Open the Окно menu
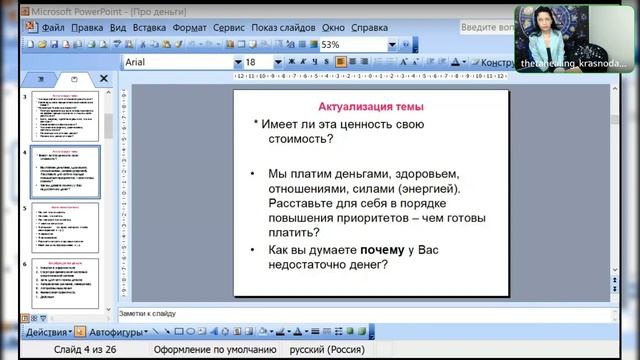Image resolution: width=640 pixels, height=360 pixels. click(333, 28)
